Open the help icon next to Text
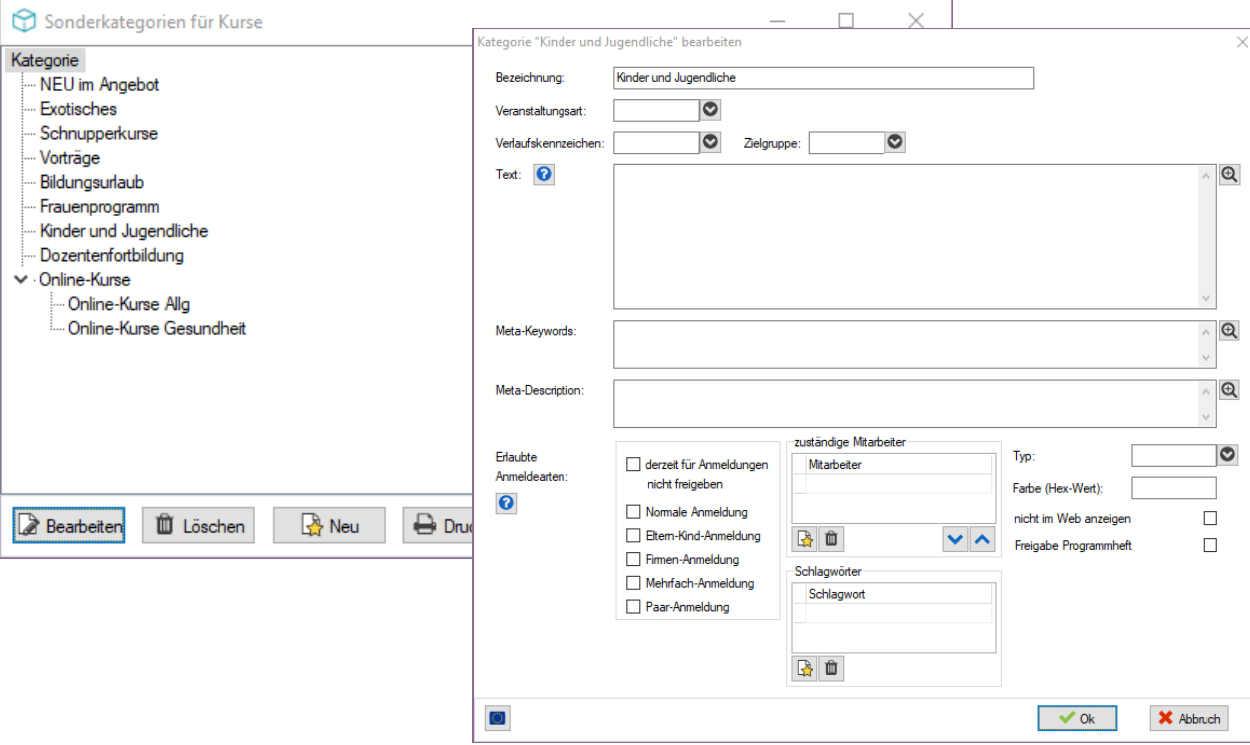The width and height of the screenshot is (1250, 745). [x=544, y=175]
